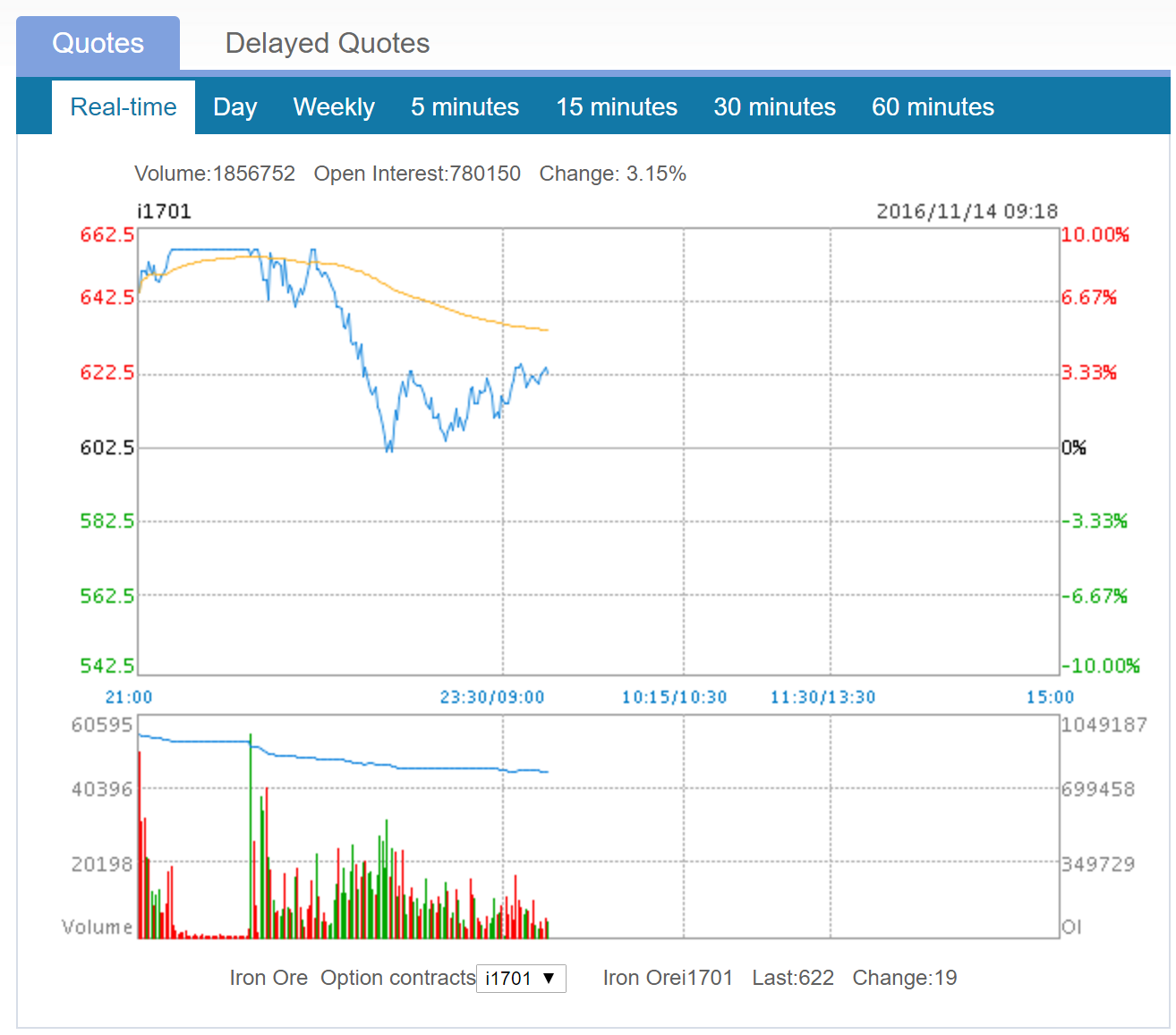The height and width of the screenshot is (1035, 1176).
Task: Click the Volume:1856752 readout
Action: 215,174
